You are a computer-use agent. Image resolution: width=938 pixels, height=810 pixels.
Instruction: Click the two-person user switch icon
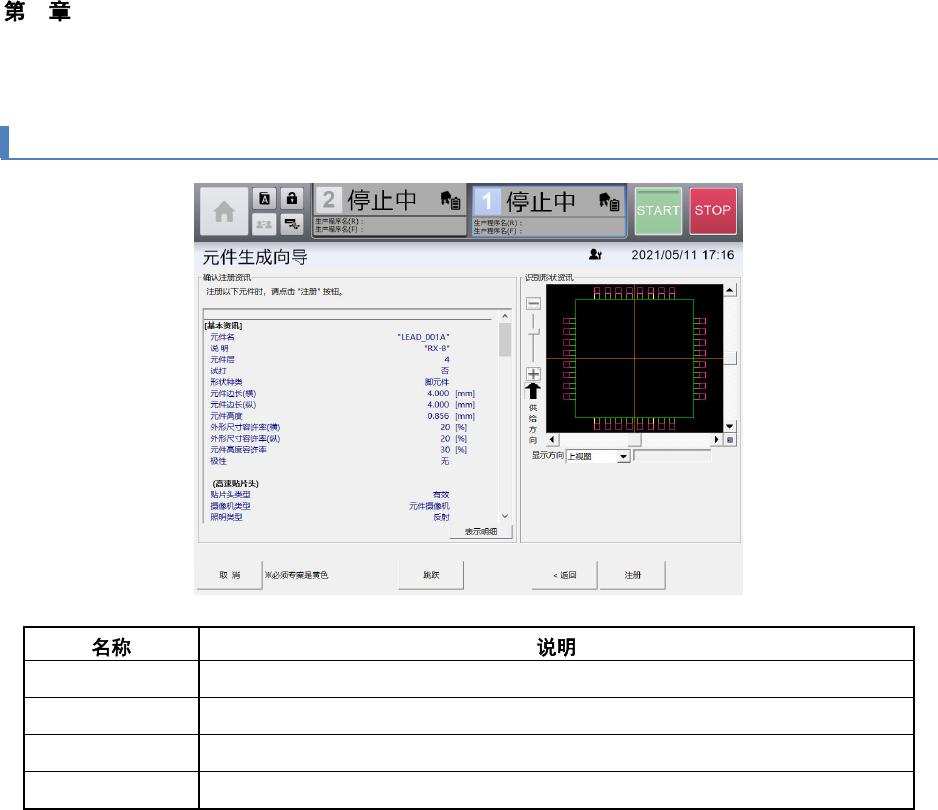point(264,224)
